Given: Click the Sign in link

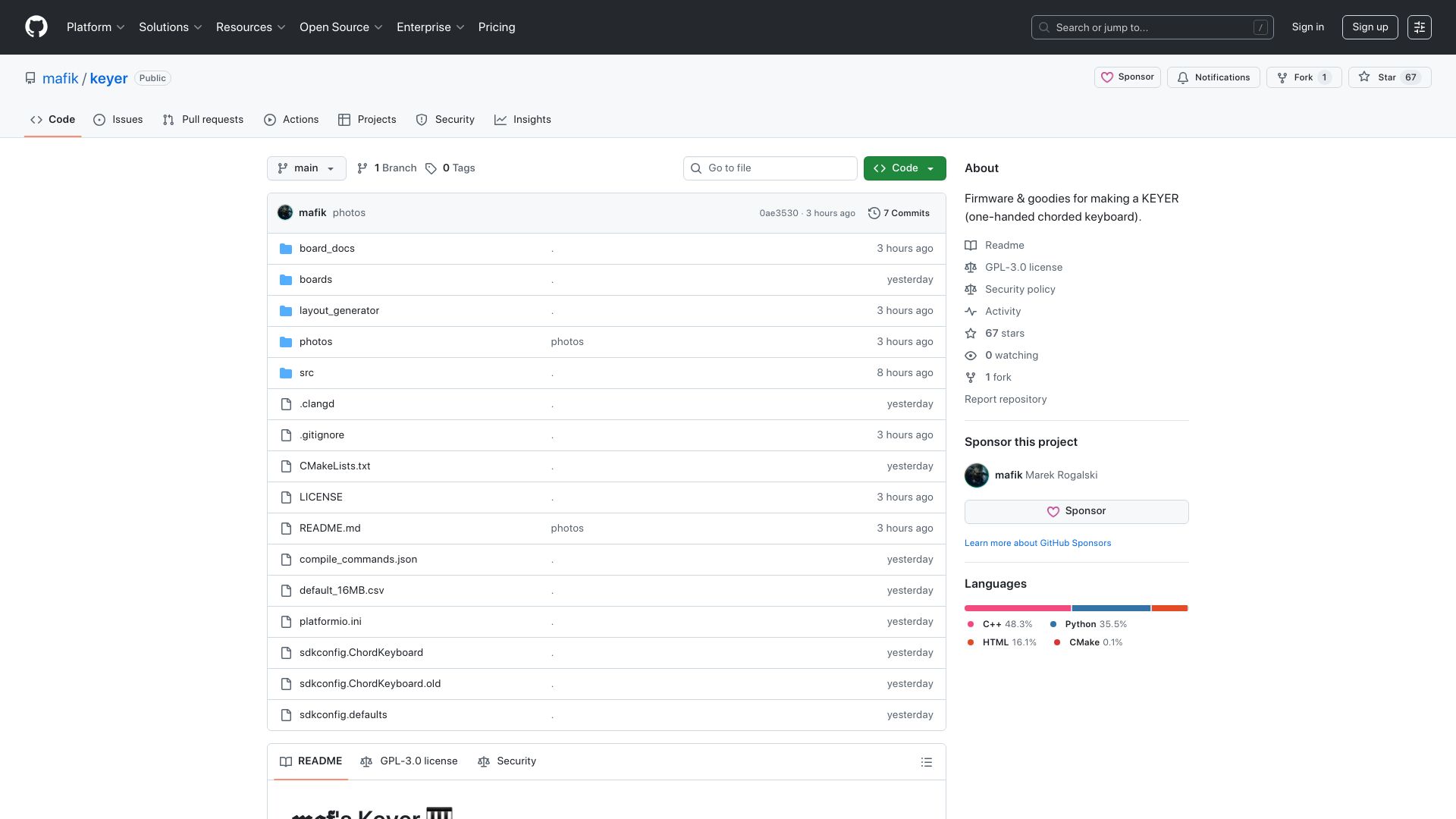Looking at the screenshot, I should [x=1308, y=27].
